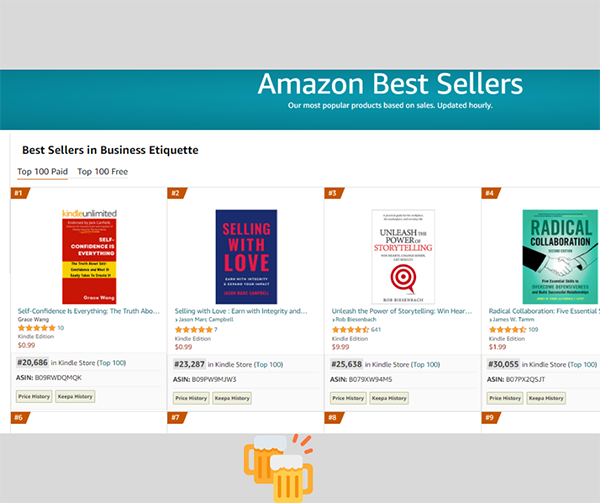The image size is (600, 503).
Task: Switch to Top 100 Free tab
Action: (103, 172)
